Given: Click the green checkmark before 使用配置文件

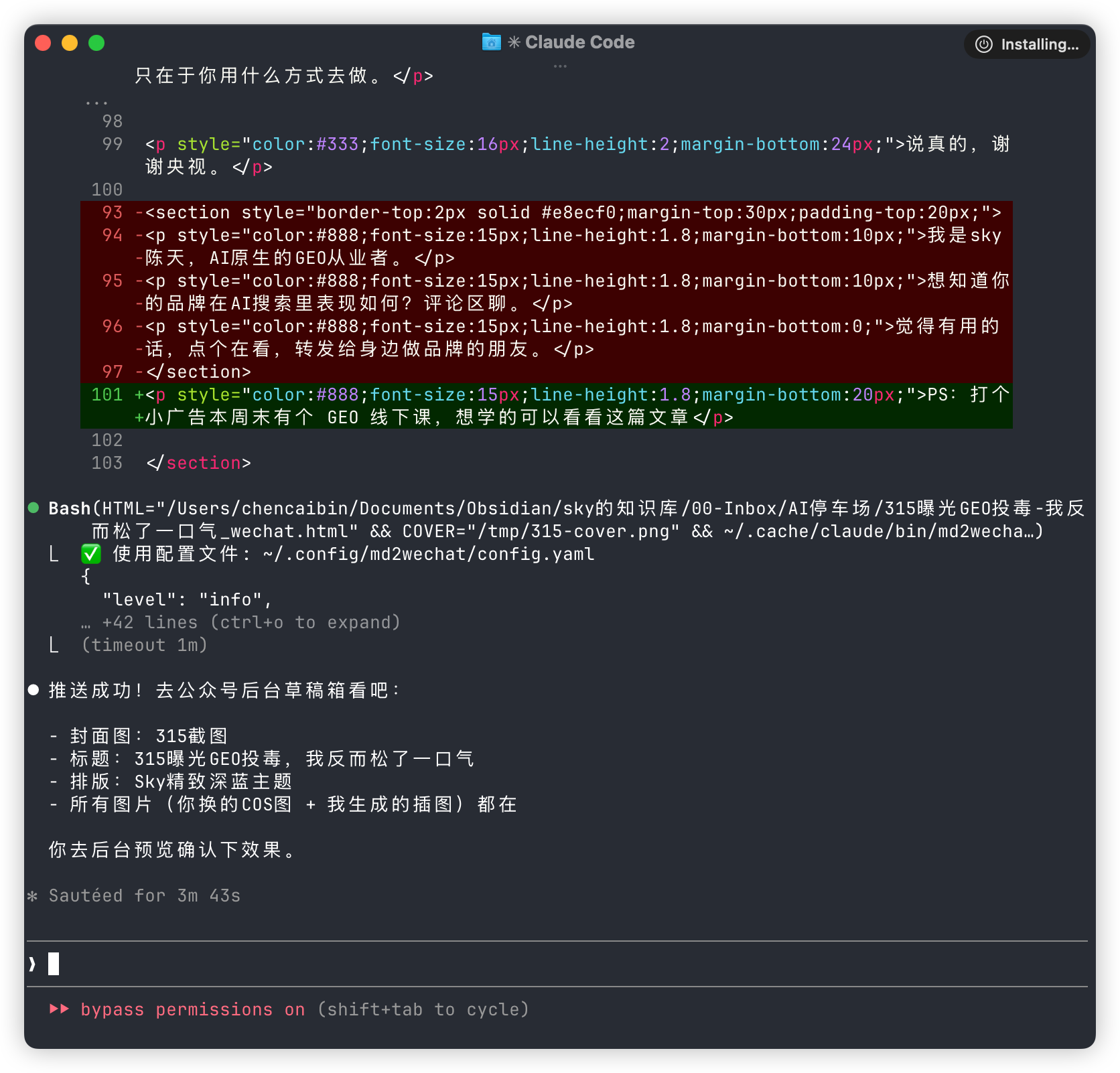Looking at the screenshot, I should [x=91, y=554].
